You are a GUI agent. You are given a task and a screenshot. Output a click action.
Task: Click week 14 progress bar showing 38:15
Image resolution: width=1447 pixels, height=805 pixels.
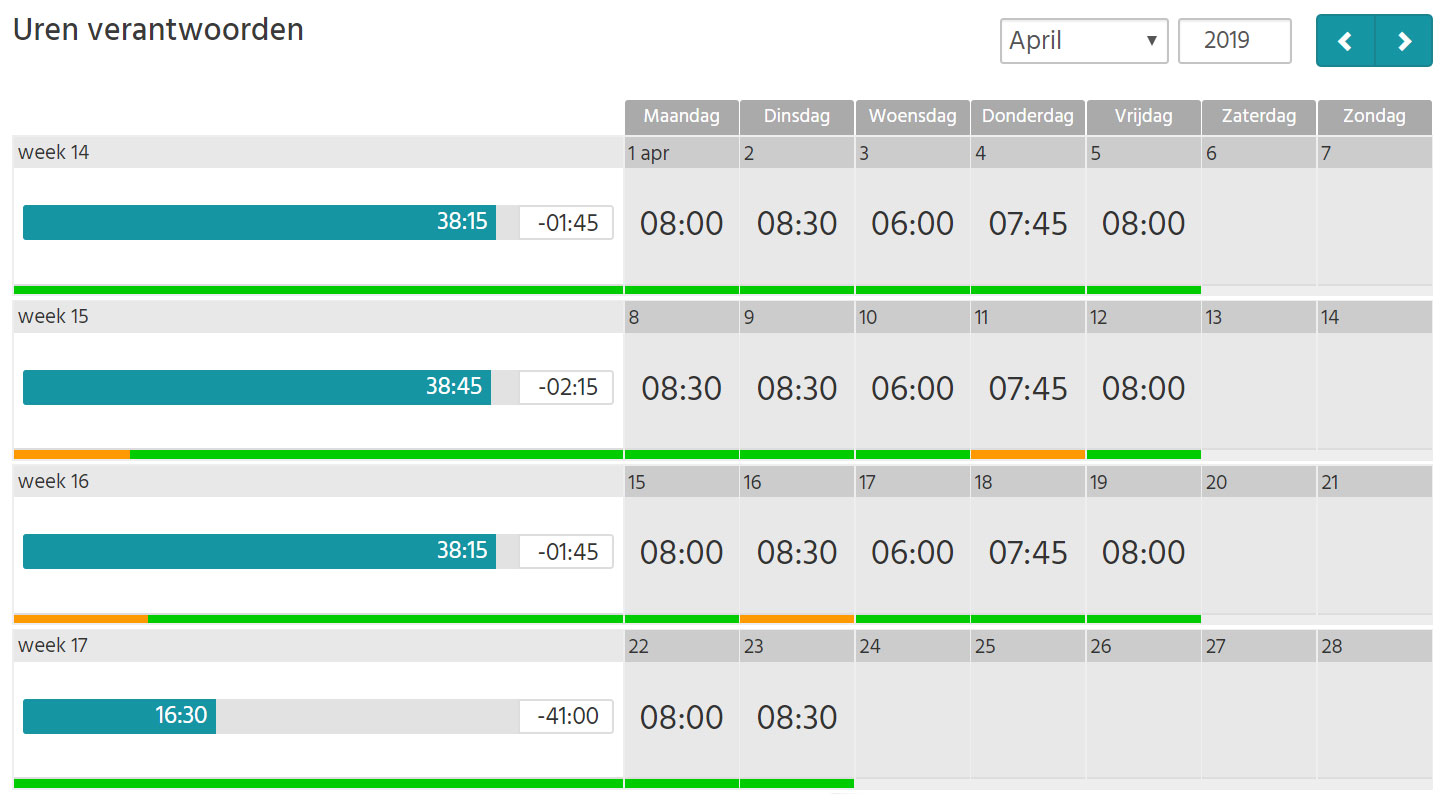tap(259, 222)
